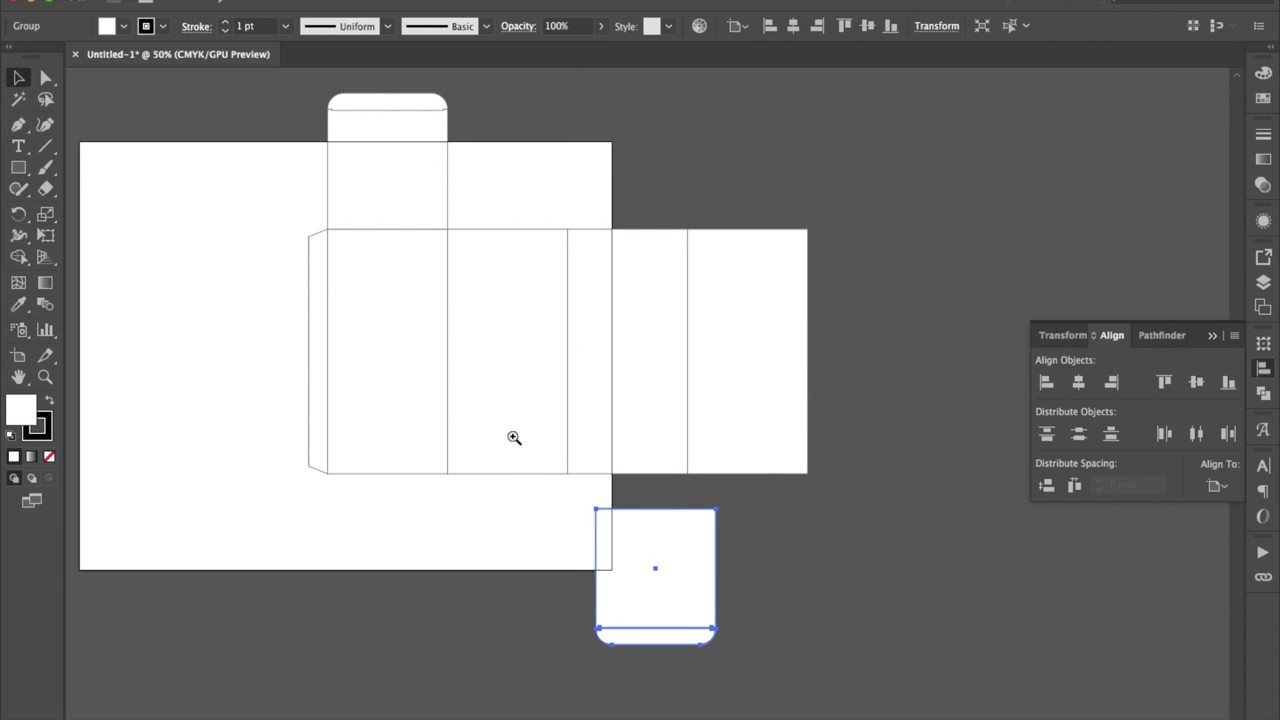Select the Scale tool
Screen dimensions: 1280x720
[x=45, y=214]
